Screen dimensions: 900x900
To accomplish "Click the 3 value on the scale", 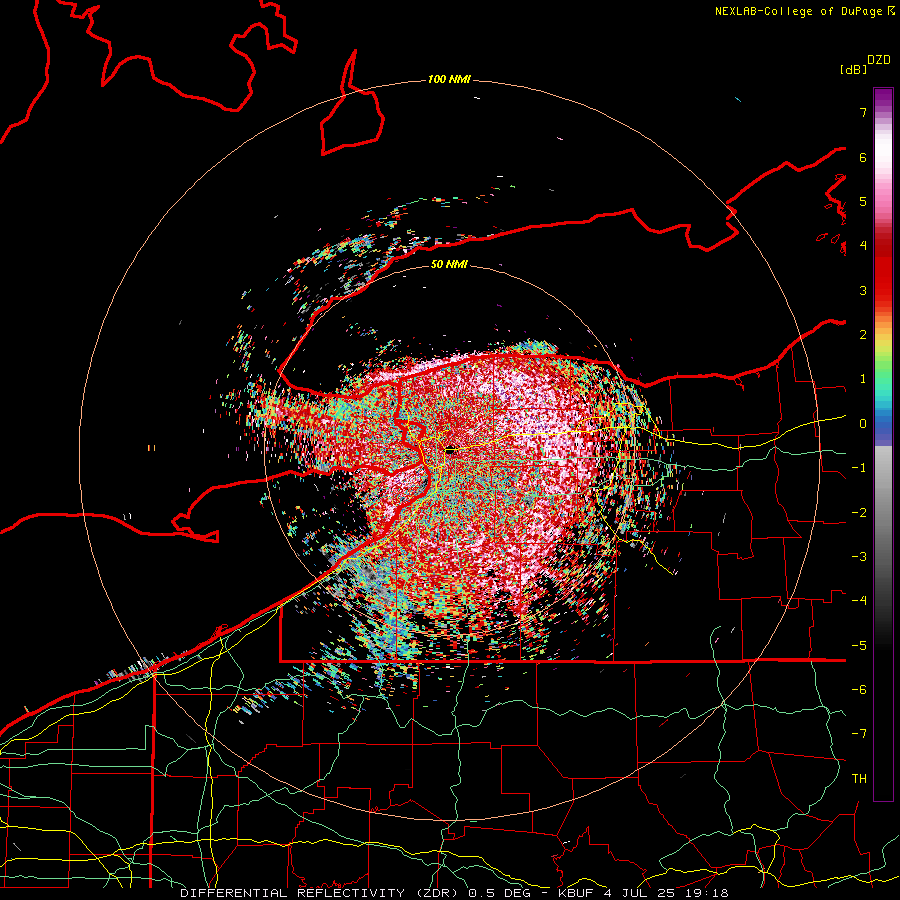I will point(863,290).
